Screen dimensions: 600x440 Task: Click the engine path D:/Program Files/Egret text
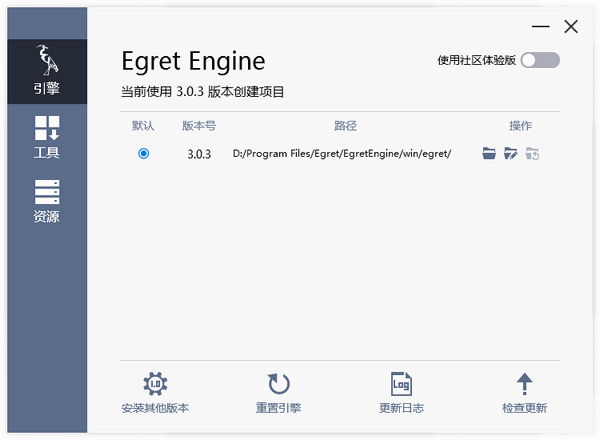[x=342, y=153]
